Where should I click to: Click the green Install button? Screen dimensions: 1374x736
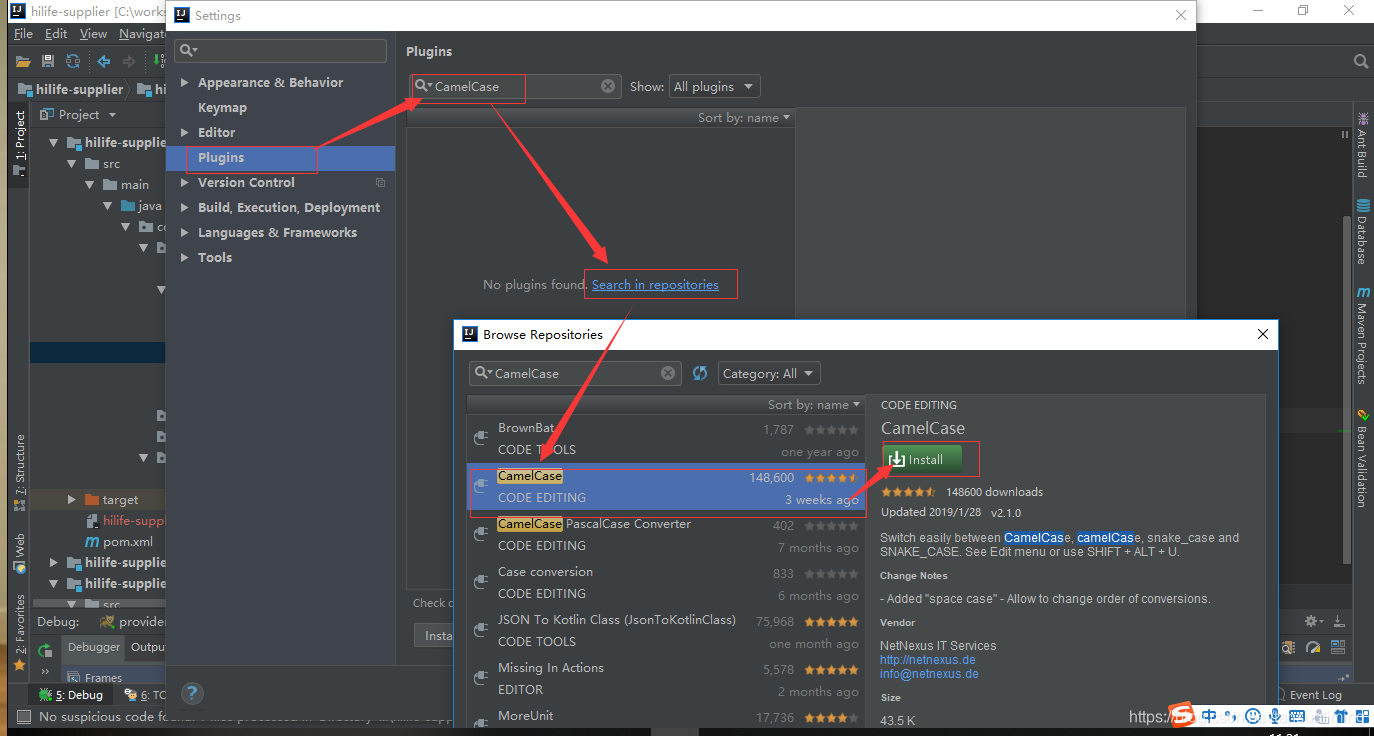(922, 459)
